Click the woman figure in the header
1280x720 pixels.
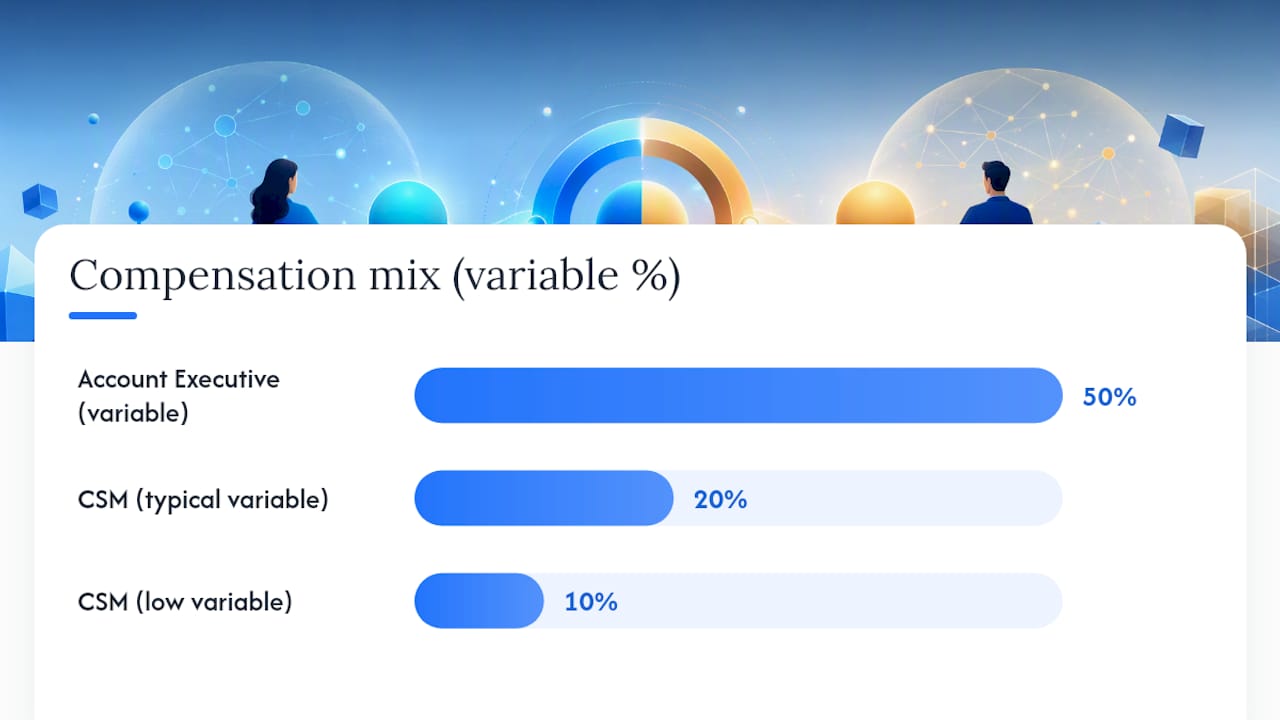[x=282, y=192]
